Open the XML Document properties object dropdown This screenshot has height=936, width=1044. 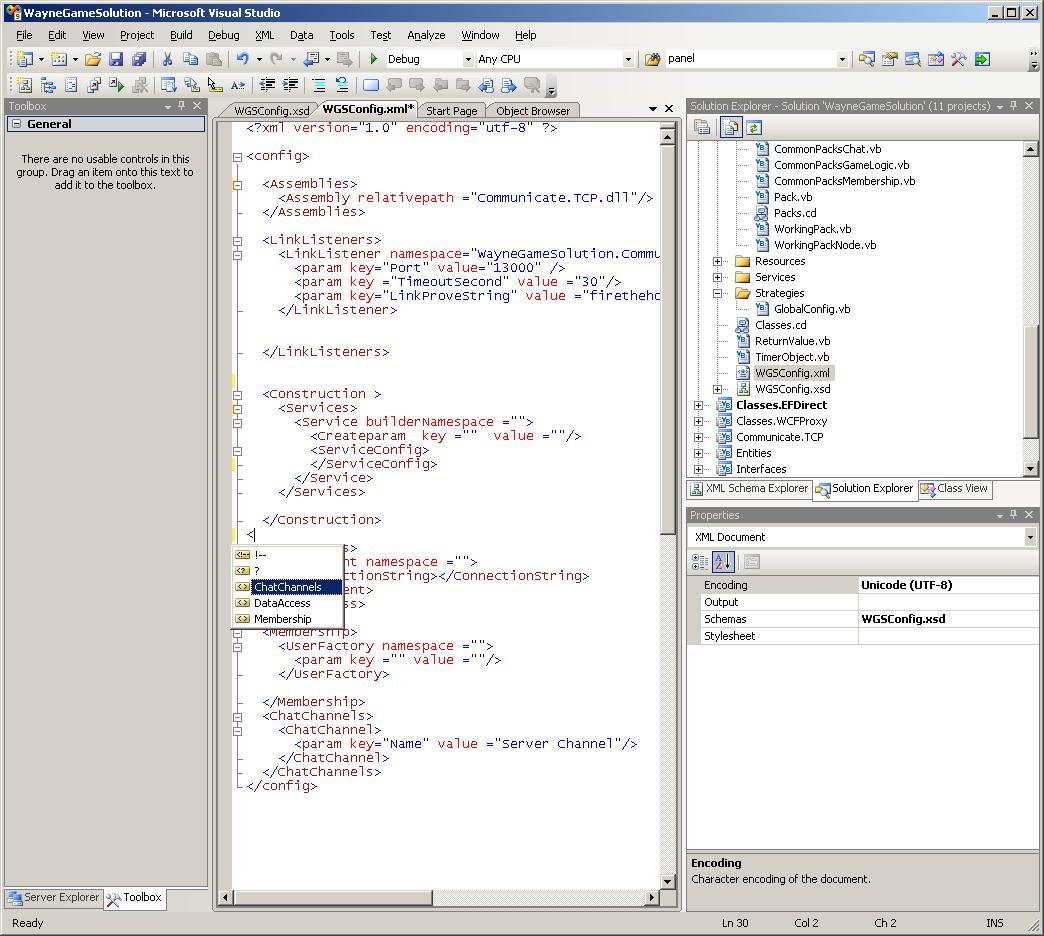click(x=1030, y=537)
